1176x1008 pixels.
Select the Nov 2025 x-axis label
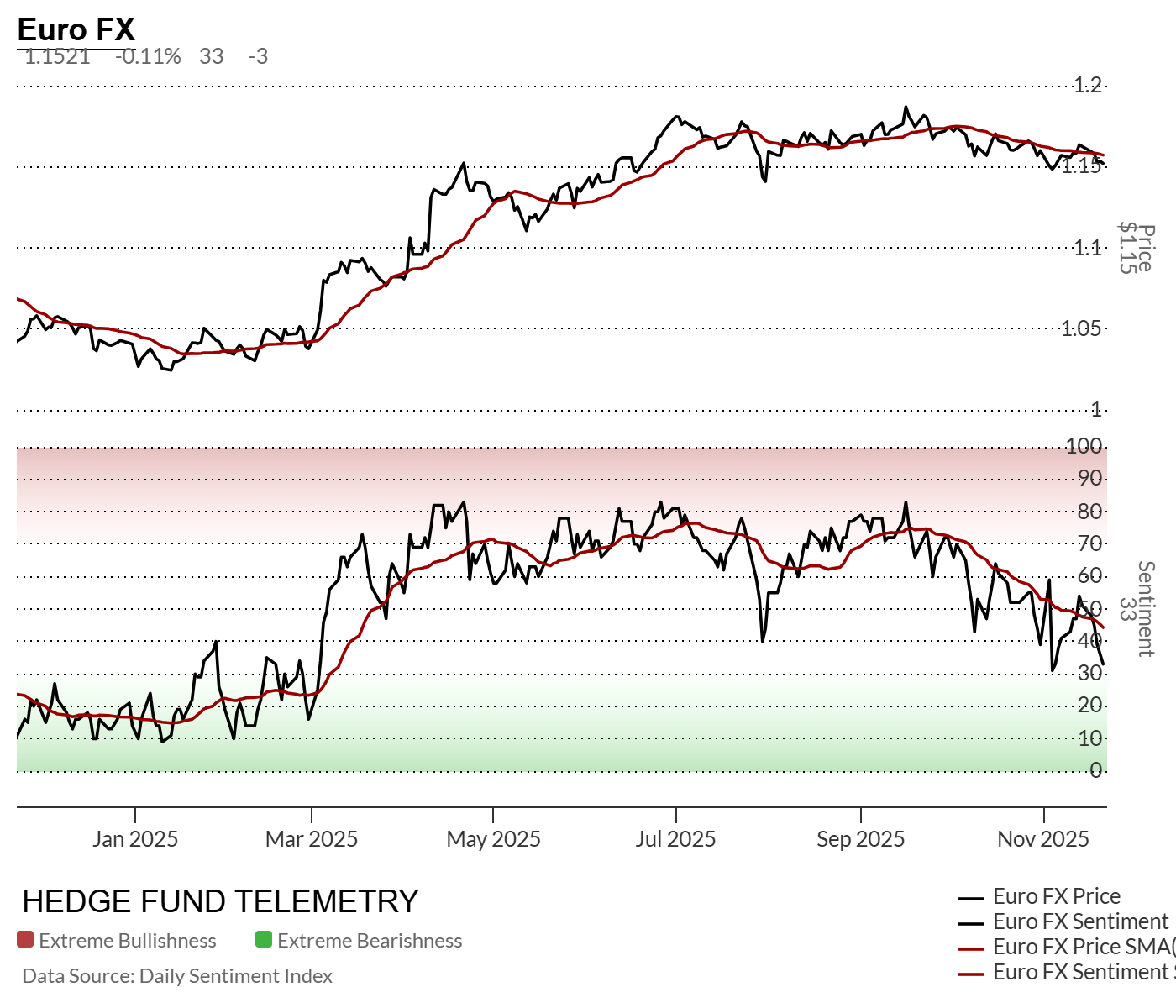coord(1043,839)
